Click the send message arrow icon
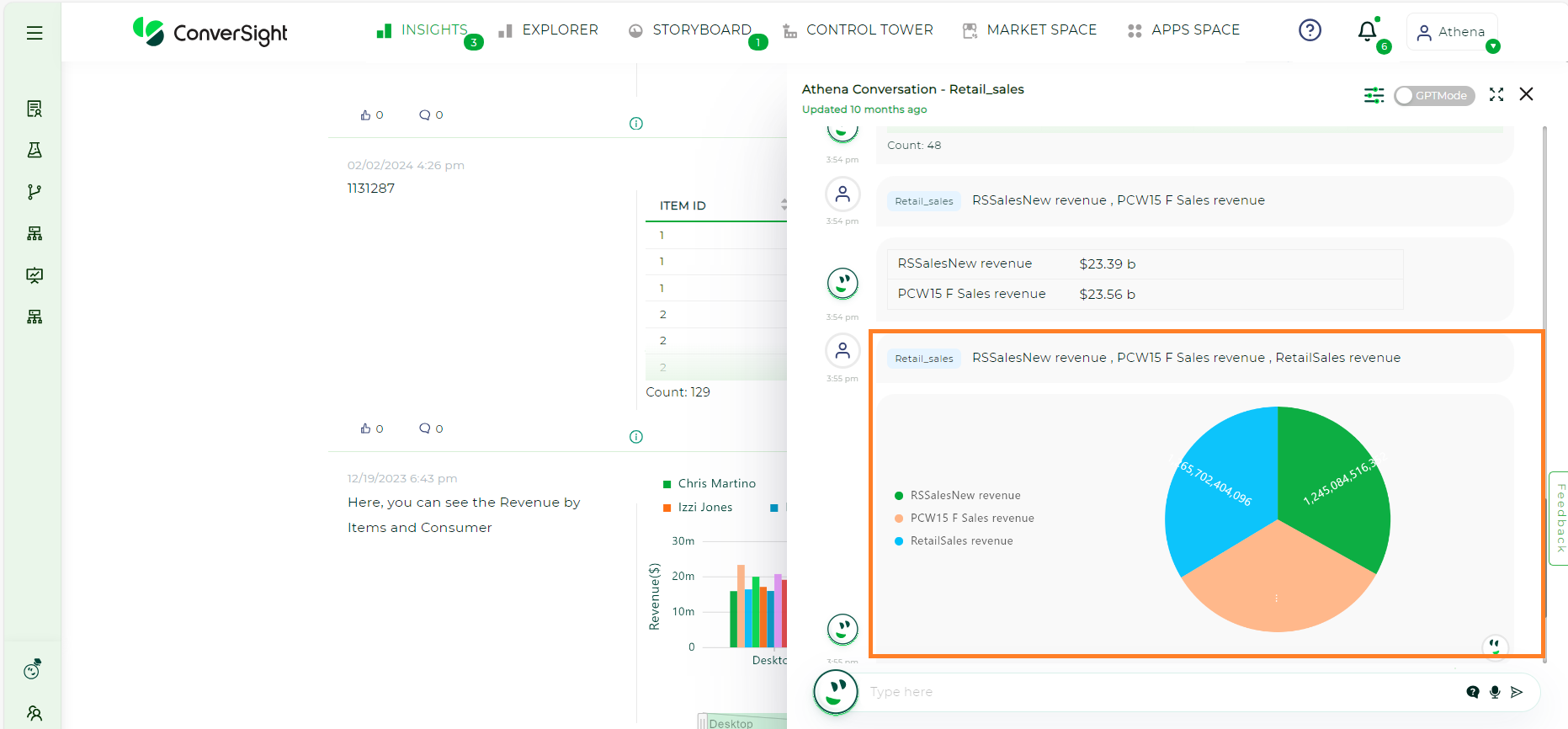The image size is (1568, 729). (x=1517, y=692)
